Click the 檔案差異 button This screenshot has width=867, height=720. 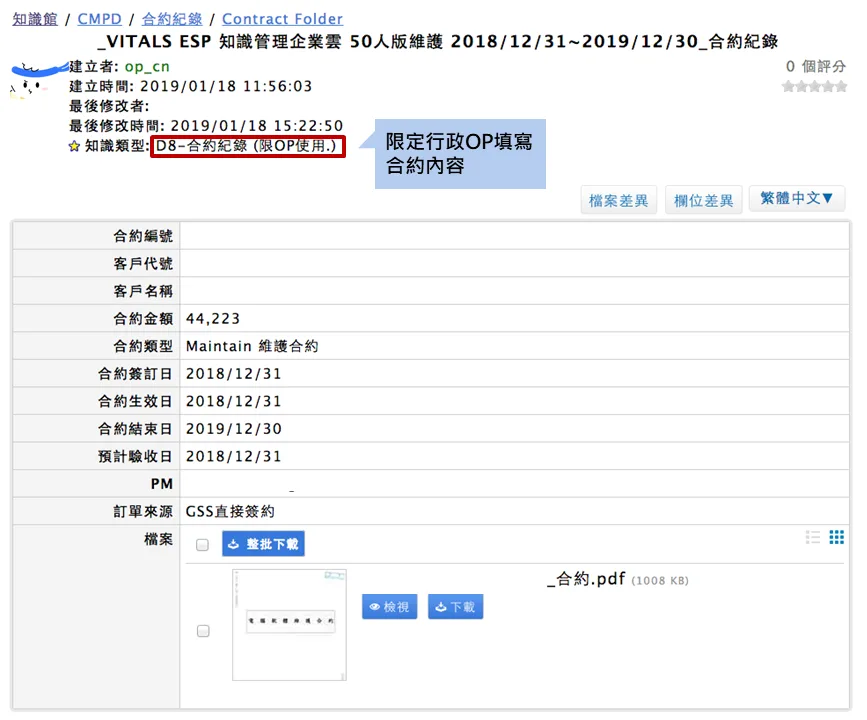coord(619,200)
